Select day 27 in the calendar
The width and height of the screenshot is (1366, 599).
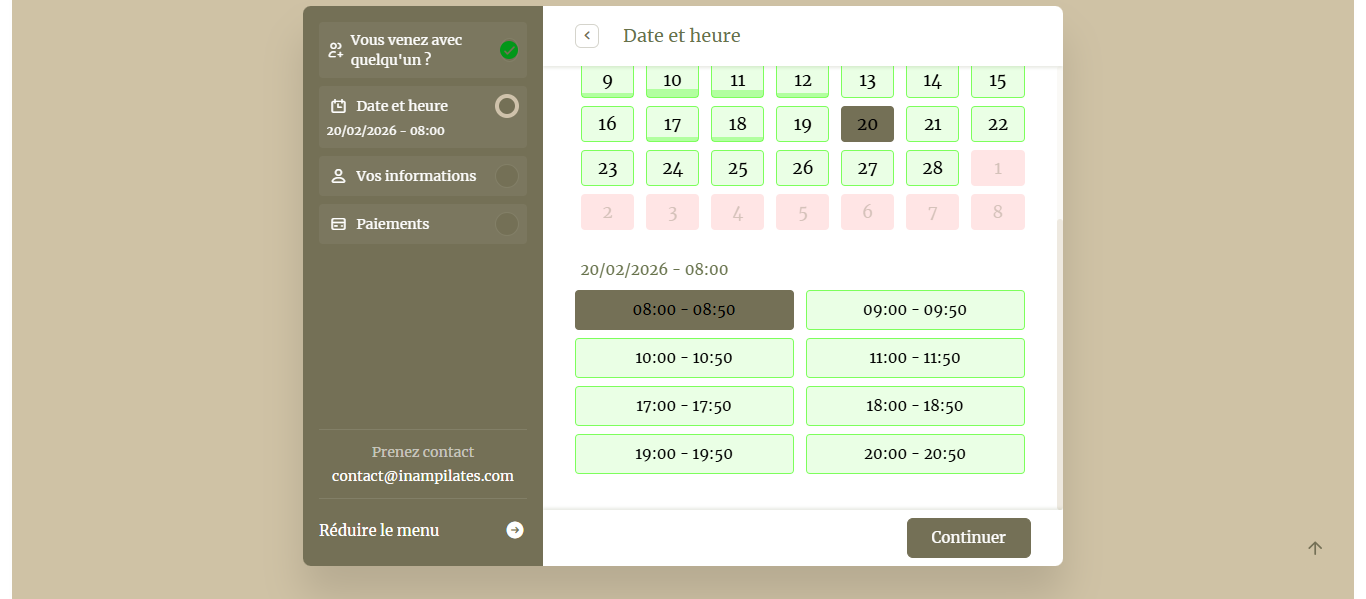coord(867,168)
